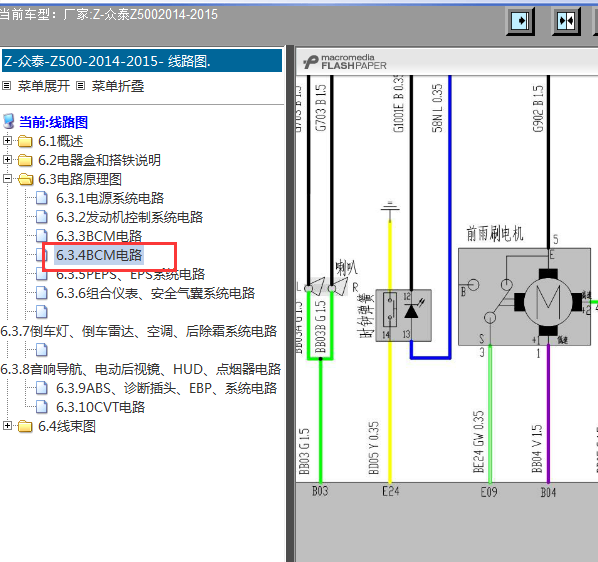This screenshot has height=562, width=598.
Task: Click the computer icon beside 当前:线路图
Action: [x=8, y=122]
